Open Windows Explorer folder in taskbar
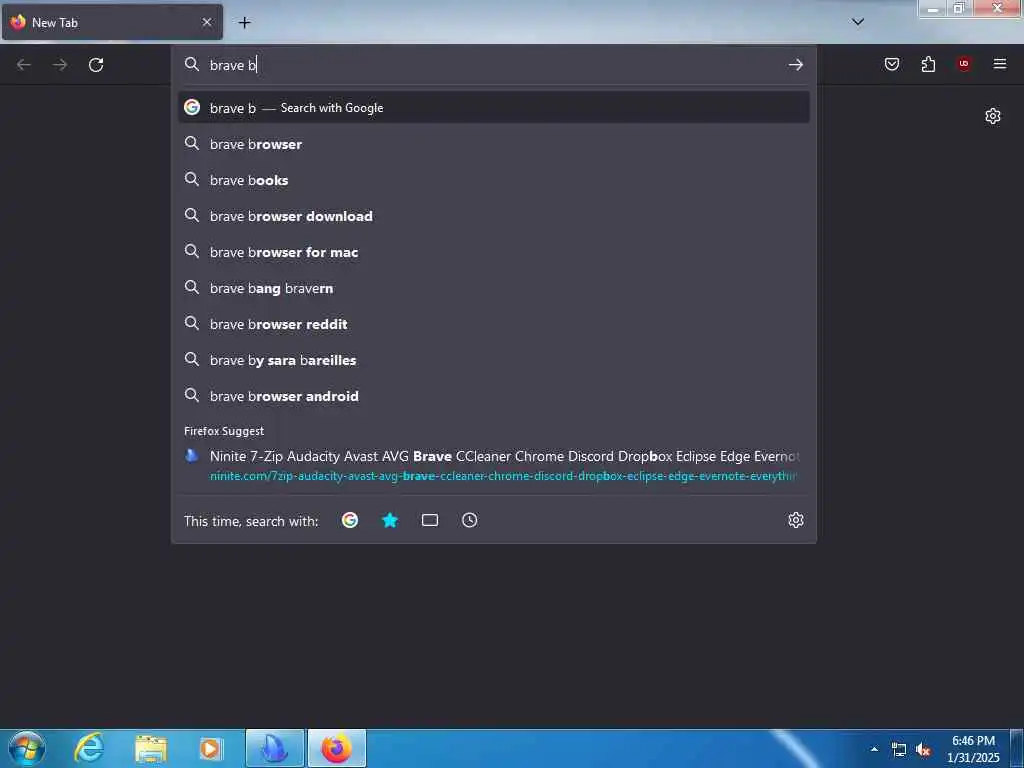The width and height of the screenshot is (1024, 768). (x=151, y=748)
